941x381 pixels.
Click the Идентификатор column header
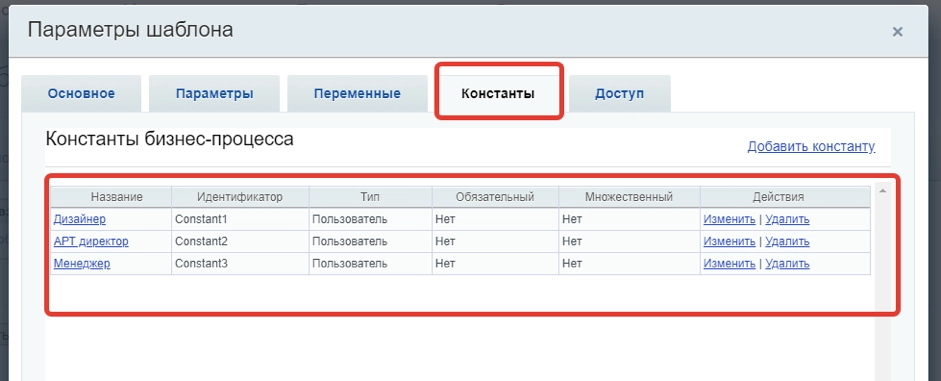click(240, 197)
